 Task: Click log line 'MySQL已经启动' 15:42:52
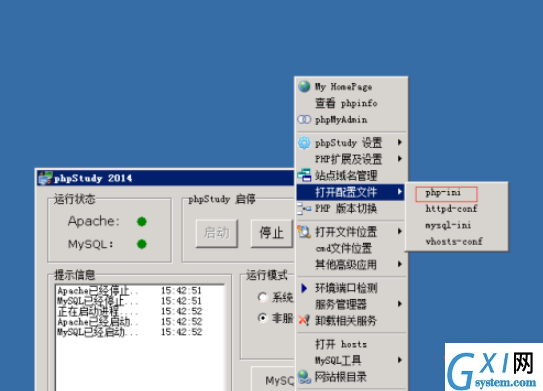point(130,332)
